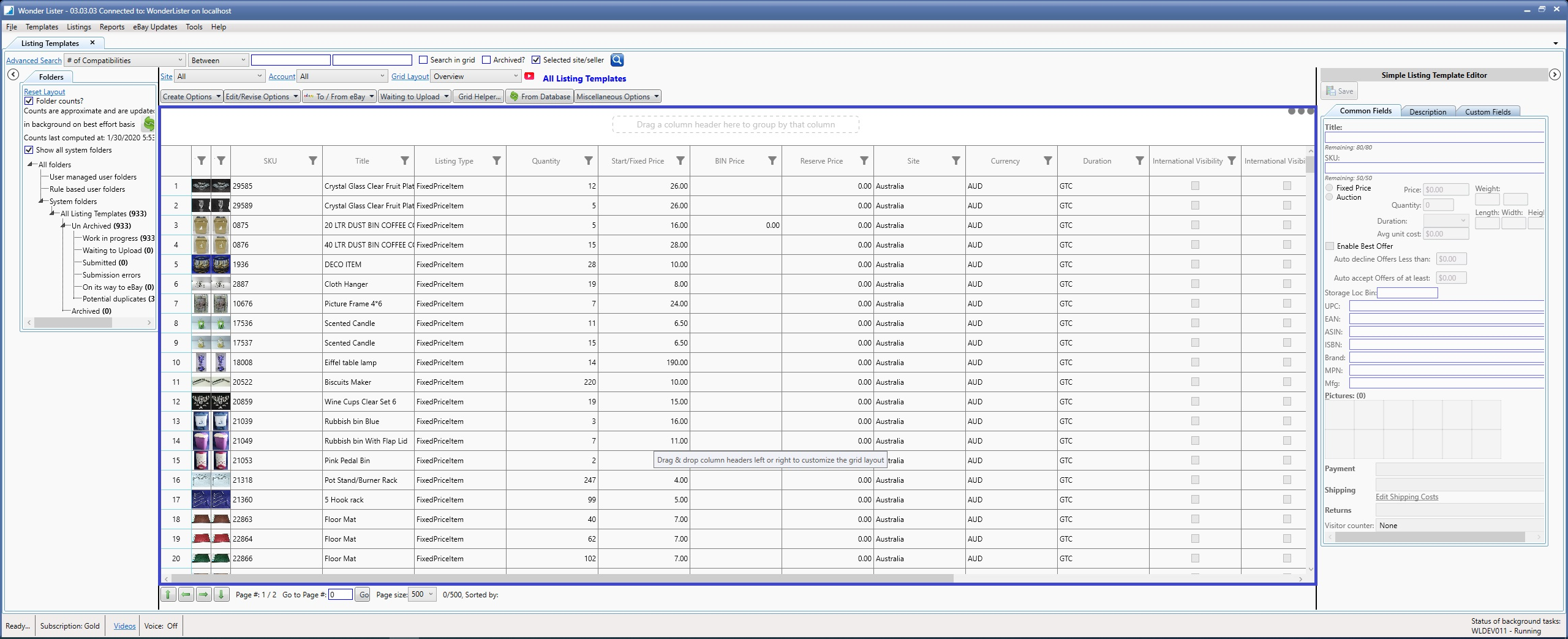The image size is (1568, 639).
Task: Open filter on Currency column
Action: (x=1048, y=161)
